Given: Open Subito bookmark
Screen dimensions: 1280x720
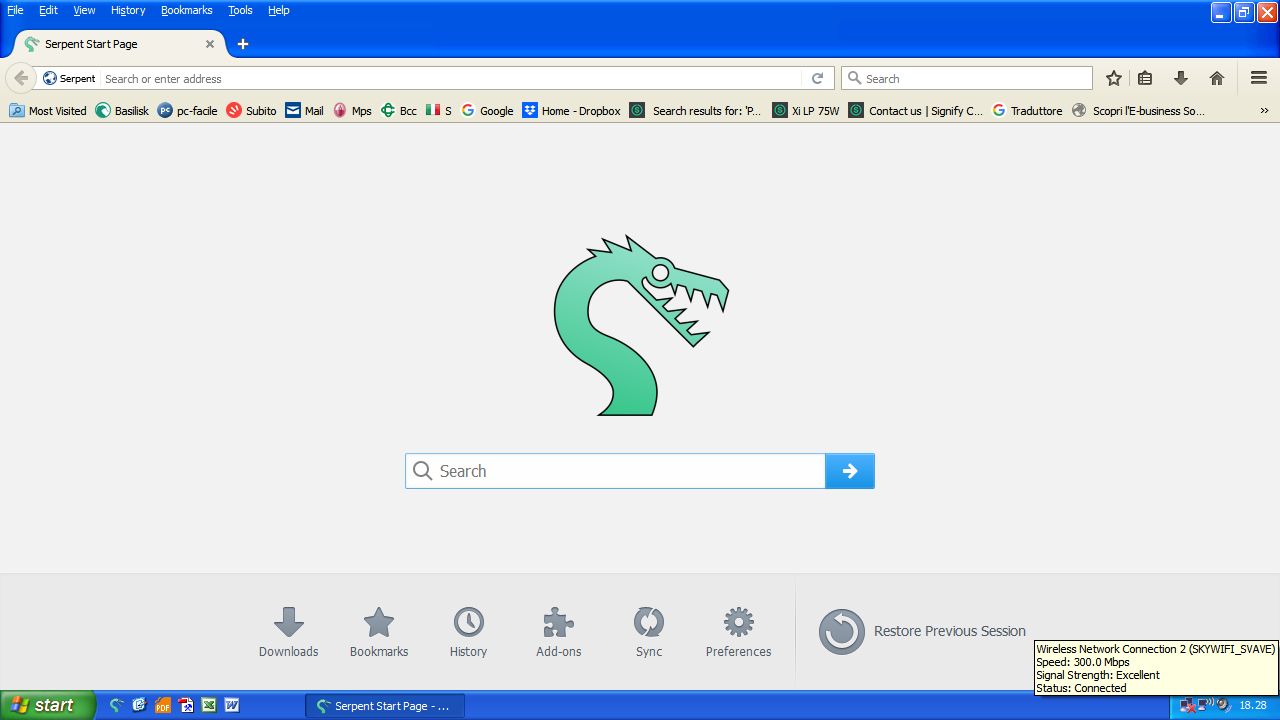Looking at the screenshot, I should 251,111.
